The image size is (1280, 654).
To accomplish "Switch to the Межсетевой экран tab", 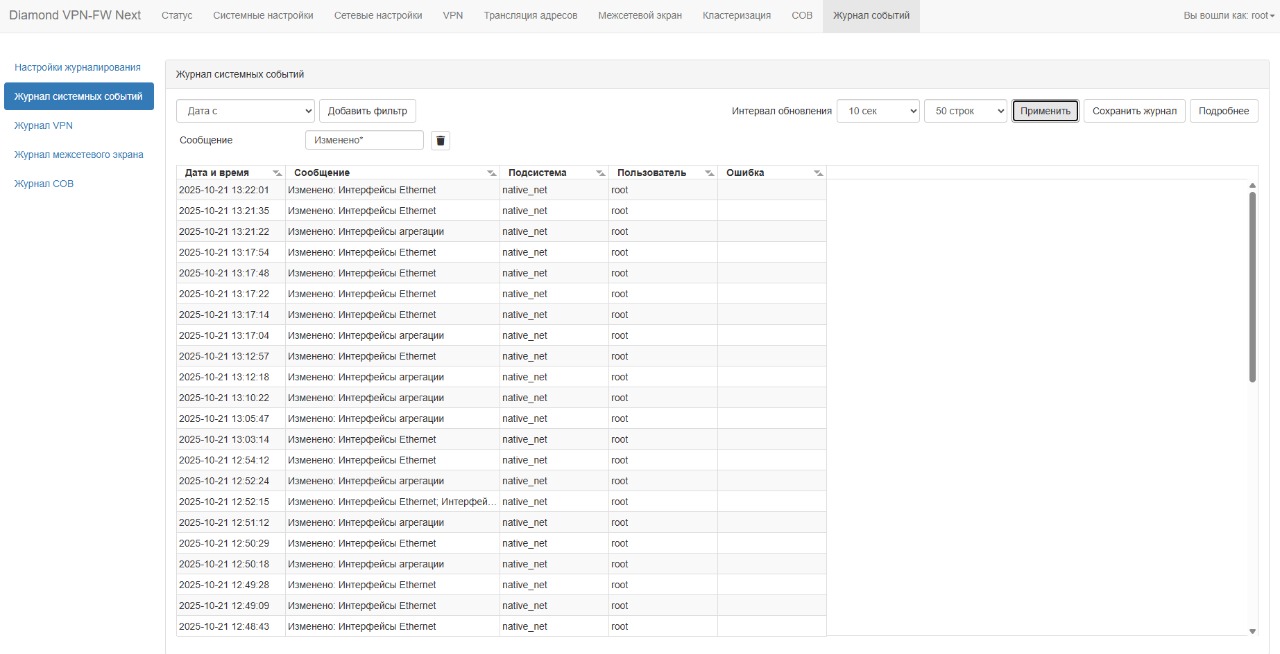I will click(x=639, y=16).
